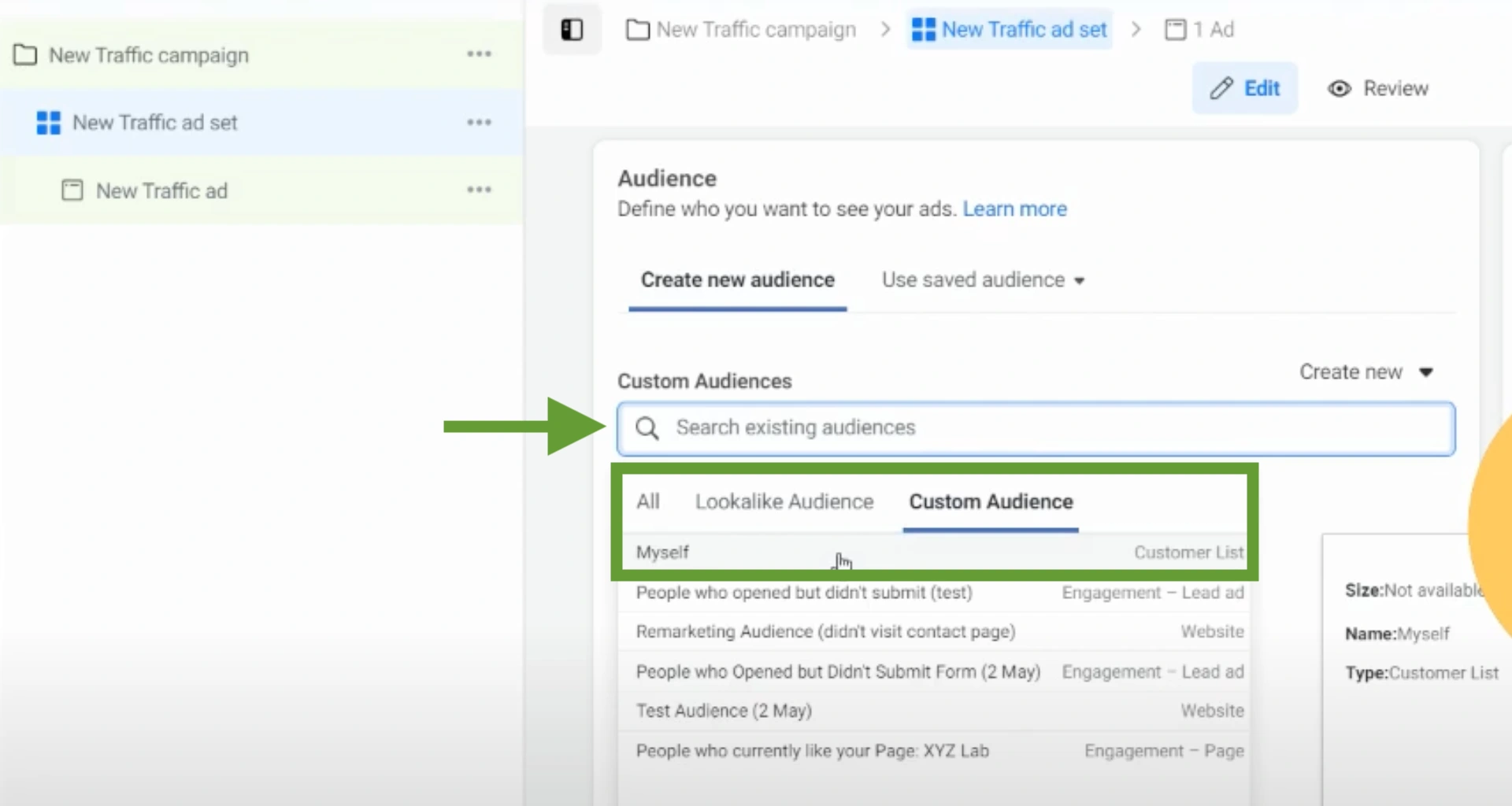Open the options menu for New Traffic campaign
The width and height of the screenshot is (1512, 806).
point(480,54)
